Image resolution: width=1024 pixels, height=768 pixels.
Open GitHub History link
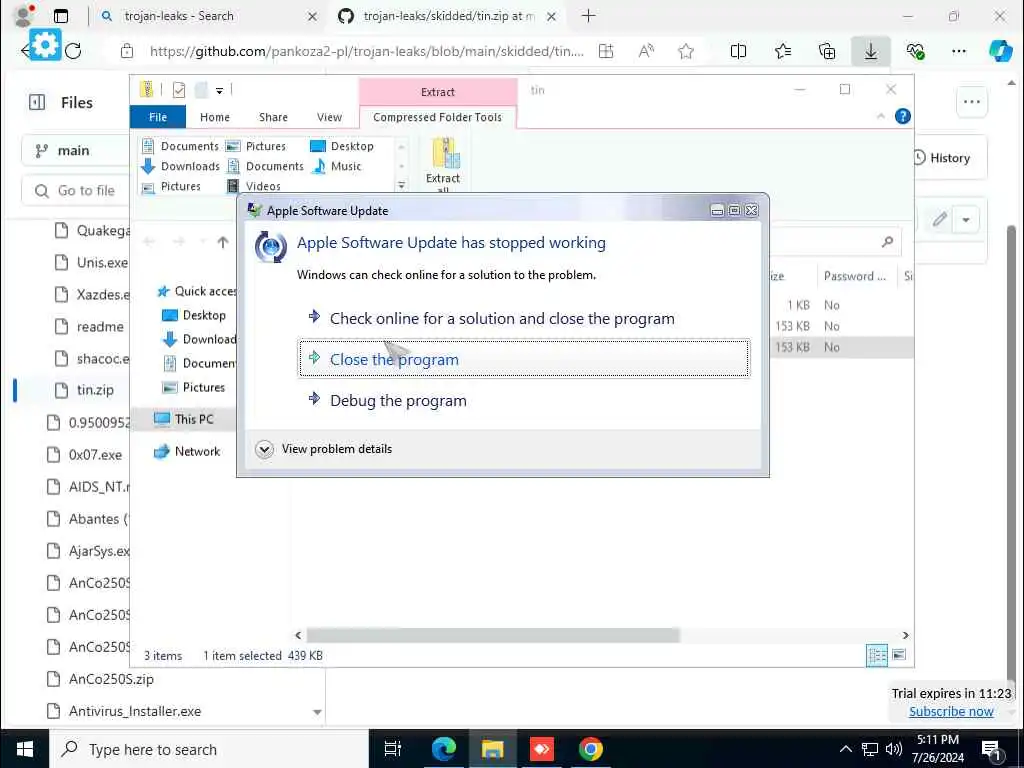click(941, 157)
